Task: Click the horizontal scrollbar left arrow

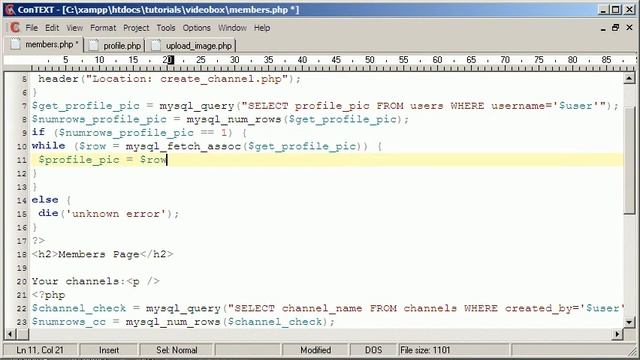Action: 10,334
